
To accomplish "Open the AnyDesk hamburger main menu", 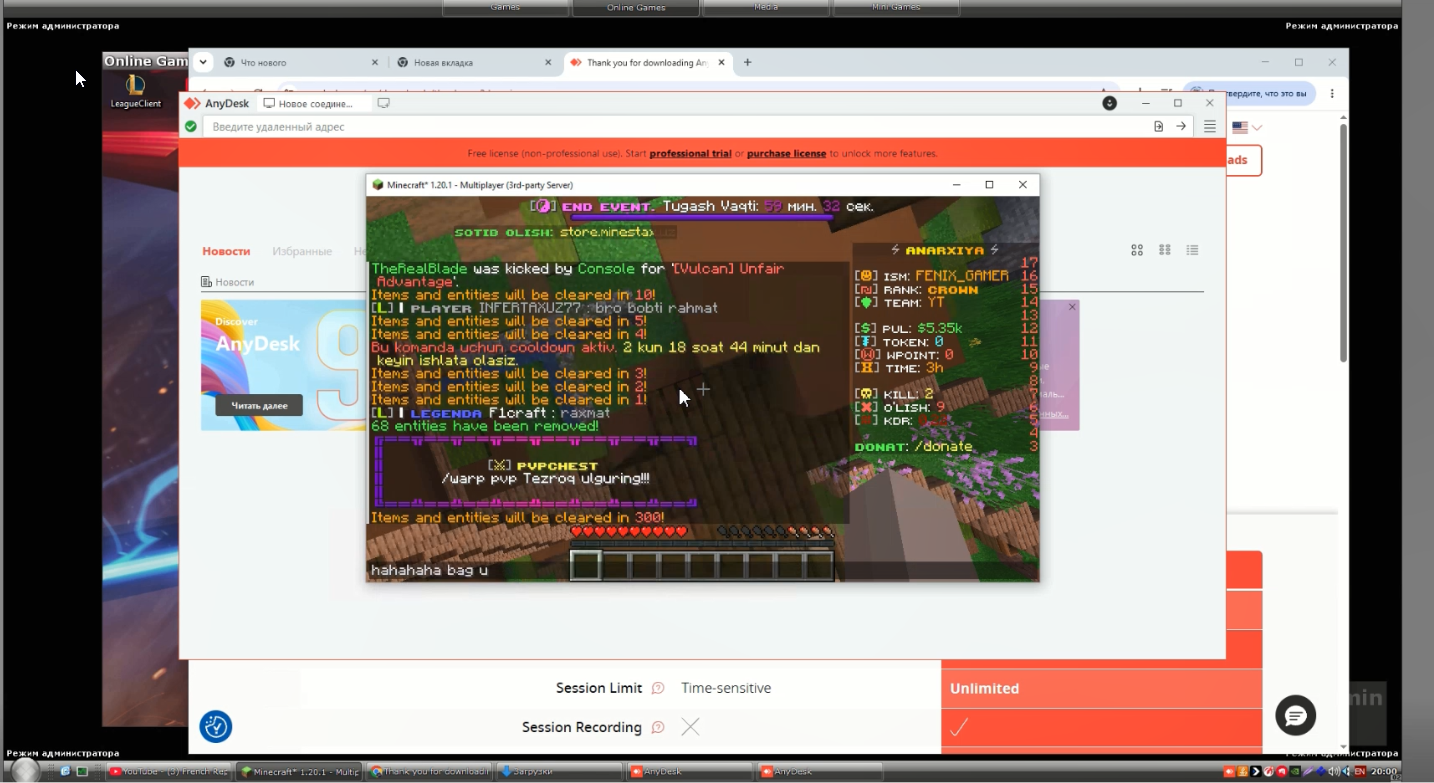I will point(1210,126).
